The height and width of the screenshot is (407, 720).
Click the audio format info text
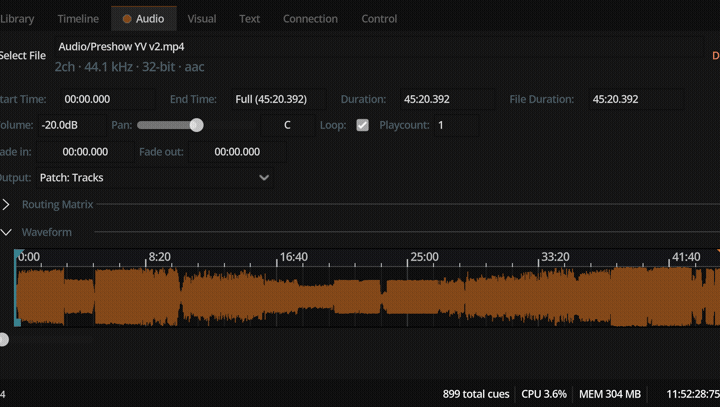click(129, 67)
